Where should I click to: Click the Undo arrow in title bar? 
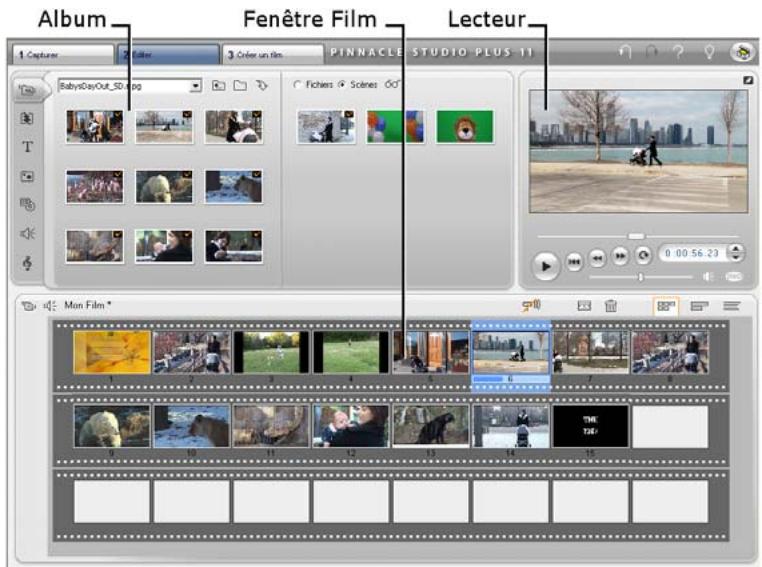click(625, 52)
